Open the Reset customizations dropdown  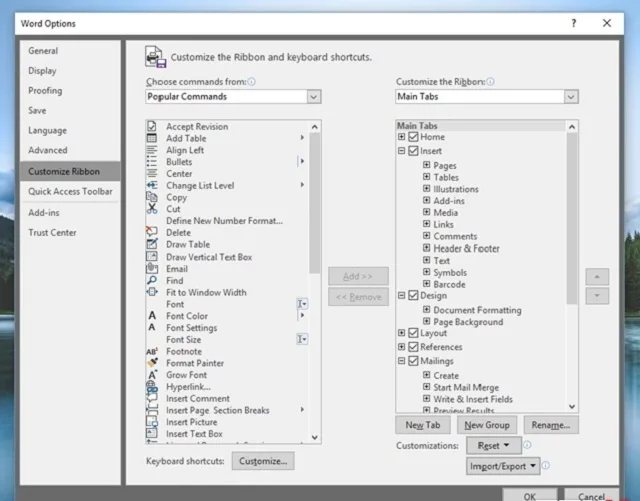pyautogui.click(x=494, y=445)
